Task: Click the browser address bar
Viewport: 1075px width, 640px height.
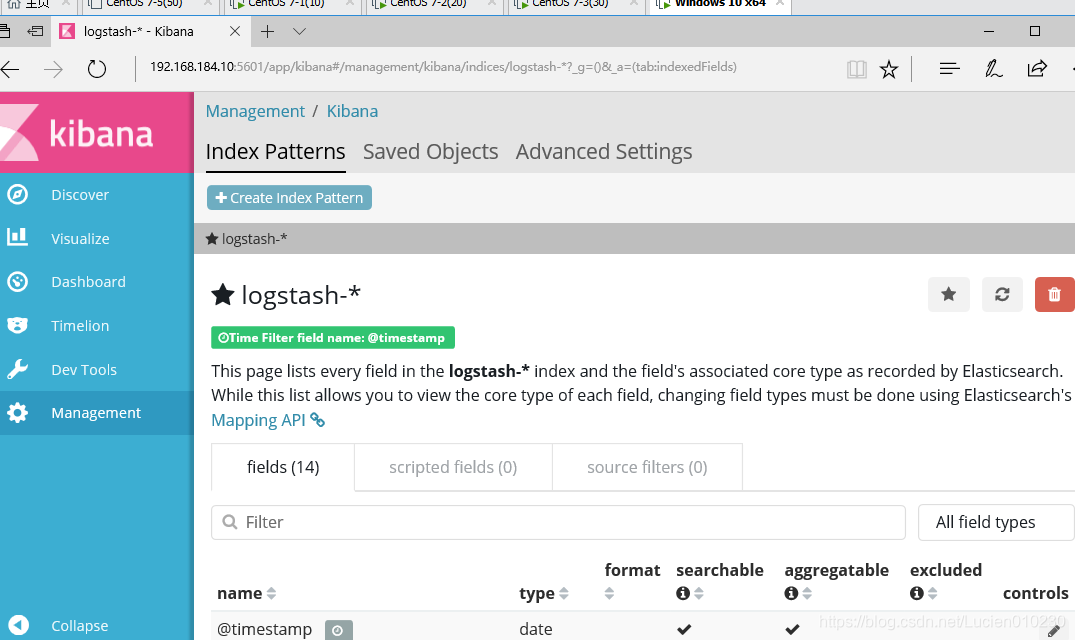Action: tap(443, 67)
